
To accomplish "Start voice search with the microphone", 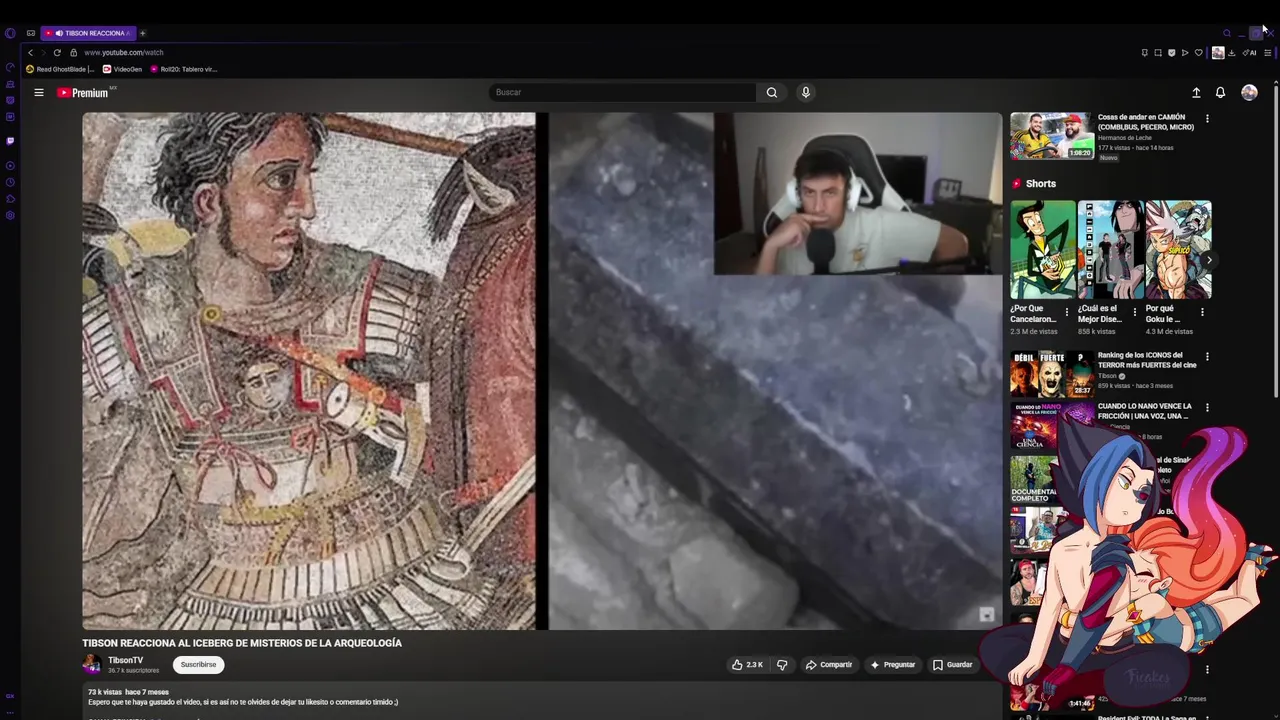I will click(806, 92).
